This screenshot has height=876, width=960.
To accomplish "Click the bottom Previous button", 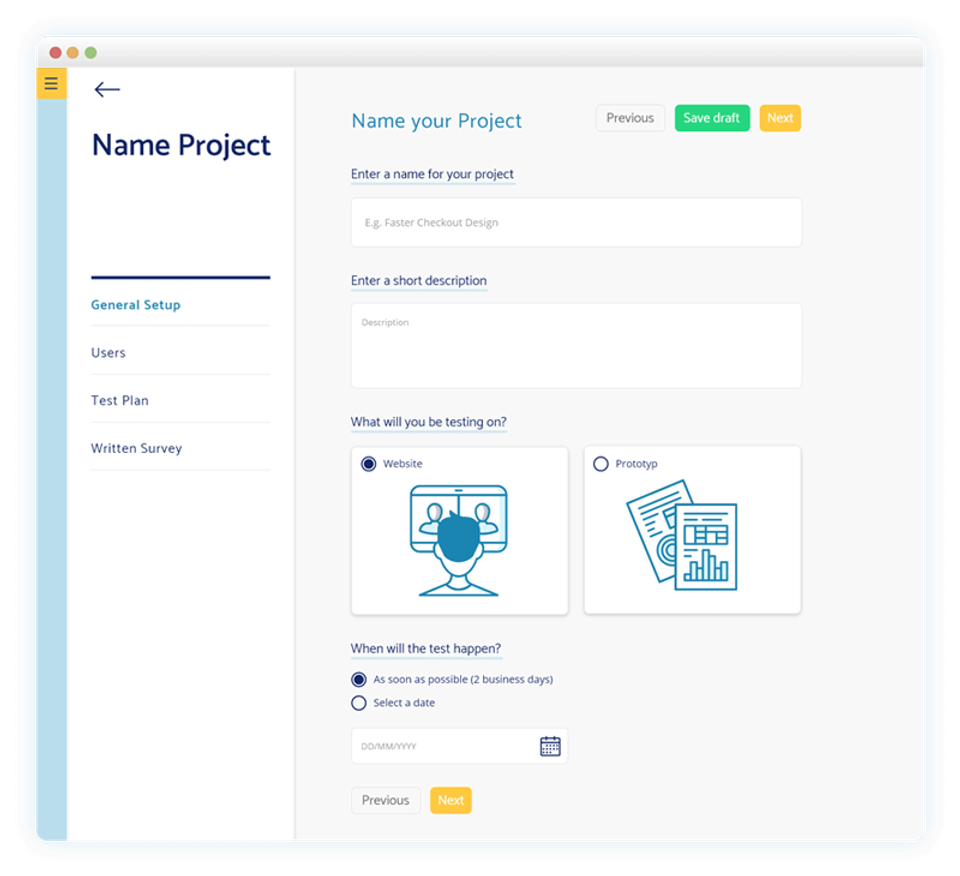I will click(x=385, y=800).
